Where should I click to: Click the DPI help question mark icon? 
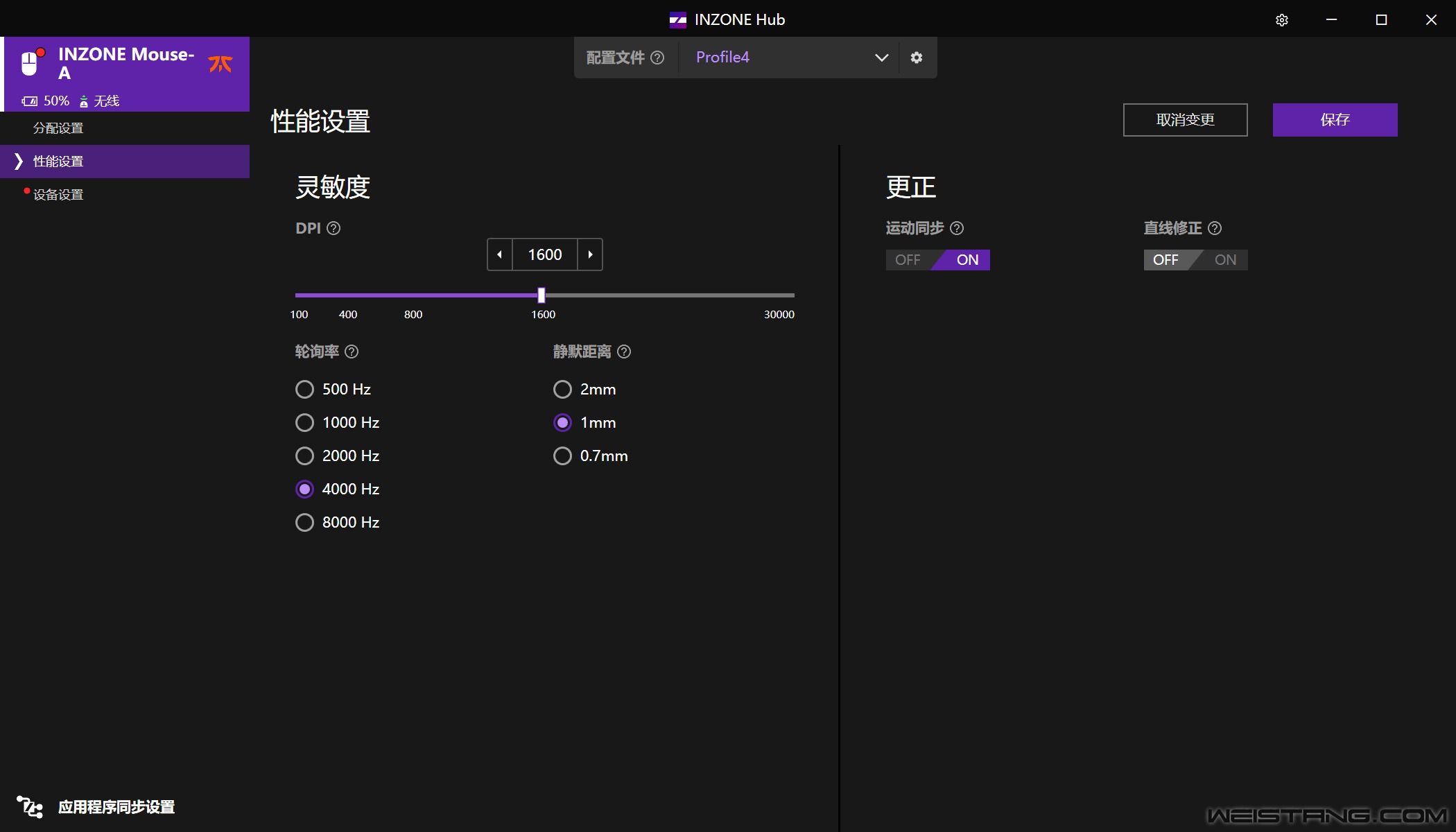tap(333, 228)
